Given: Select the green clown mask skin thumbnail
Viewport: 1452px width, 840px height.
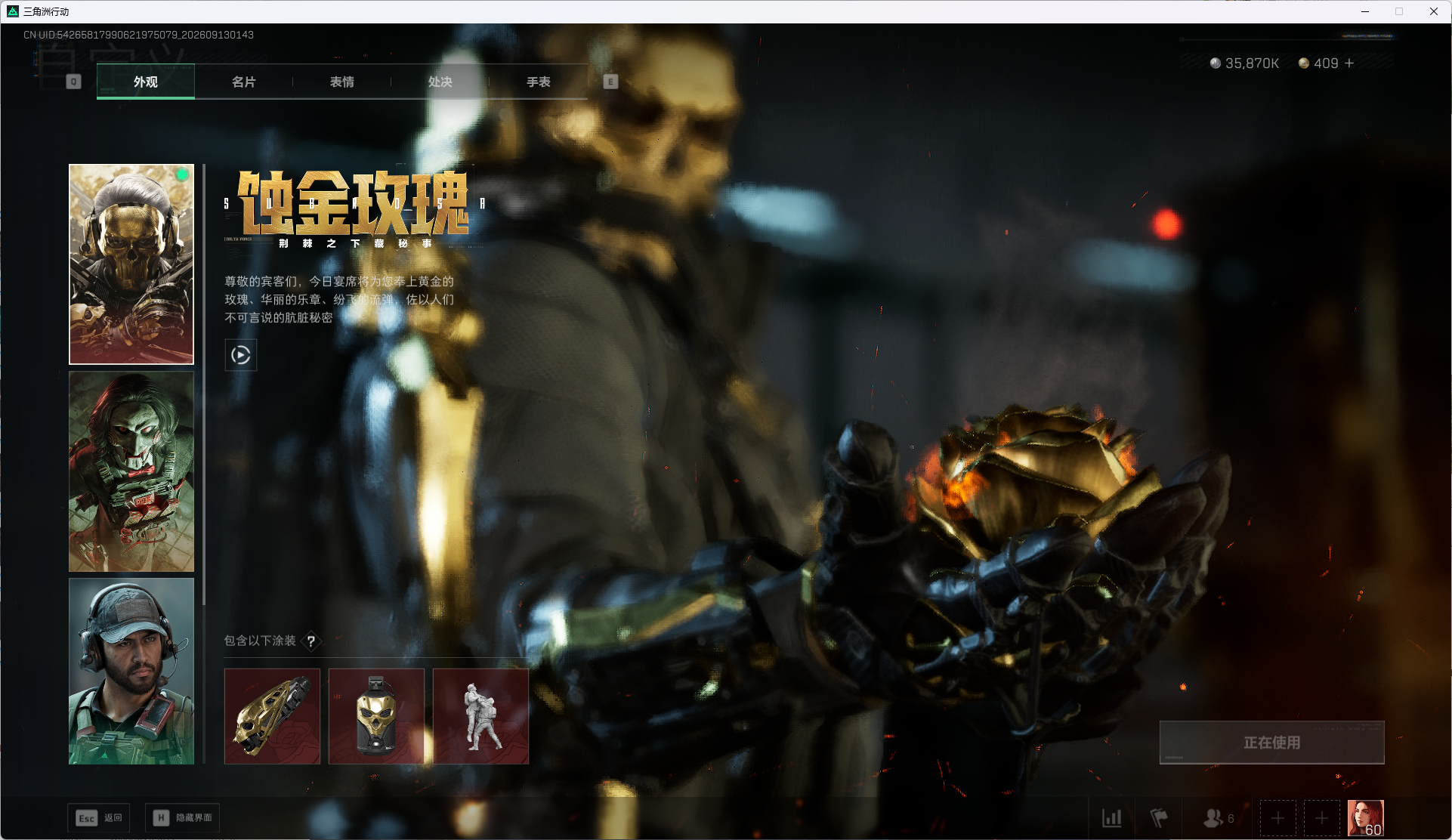Looking at the screenshot, I should (x=131, y=471).
